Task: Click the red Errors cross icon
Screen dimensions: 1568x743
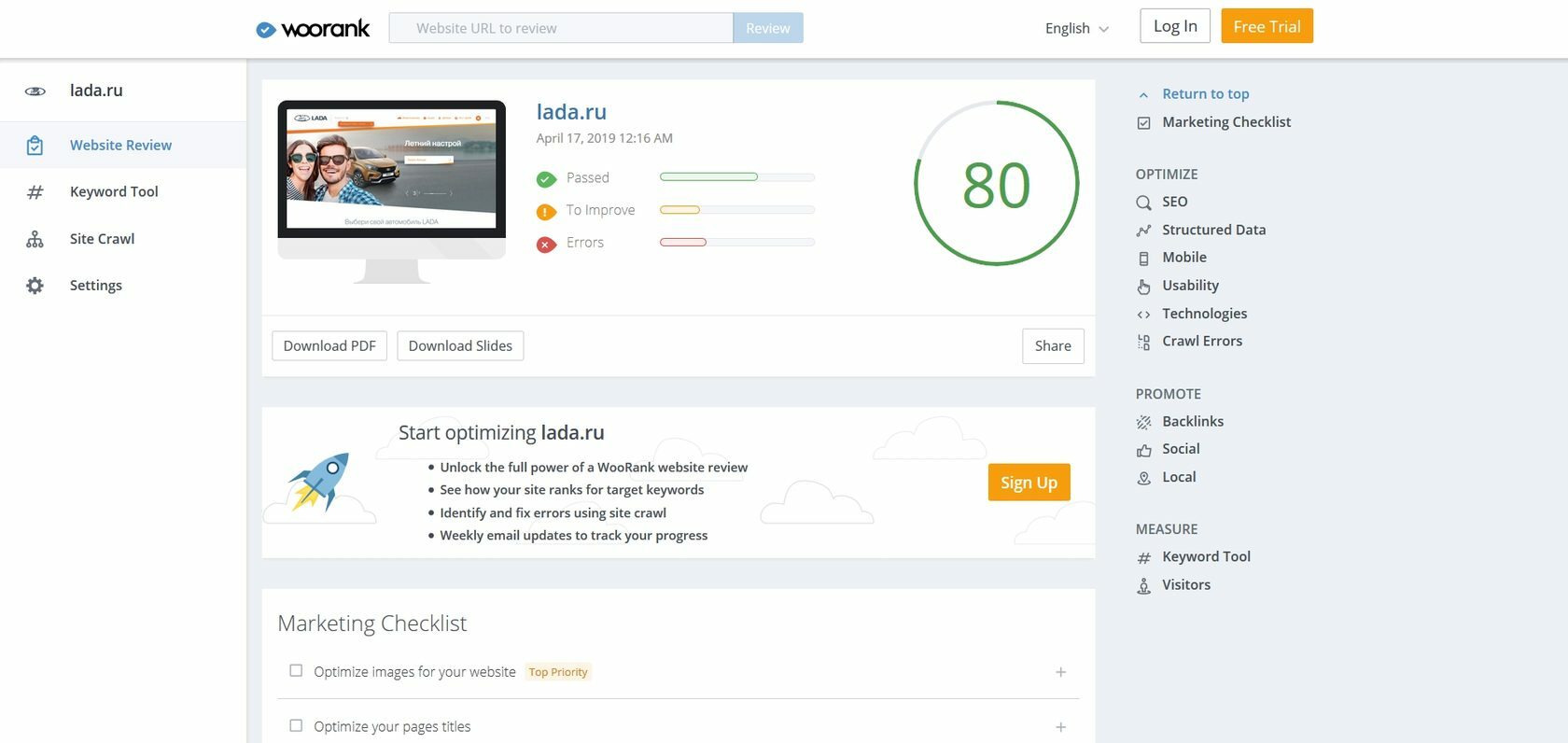Action: pos(546,245)
